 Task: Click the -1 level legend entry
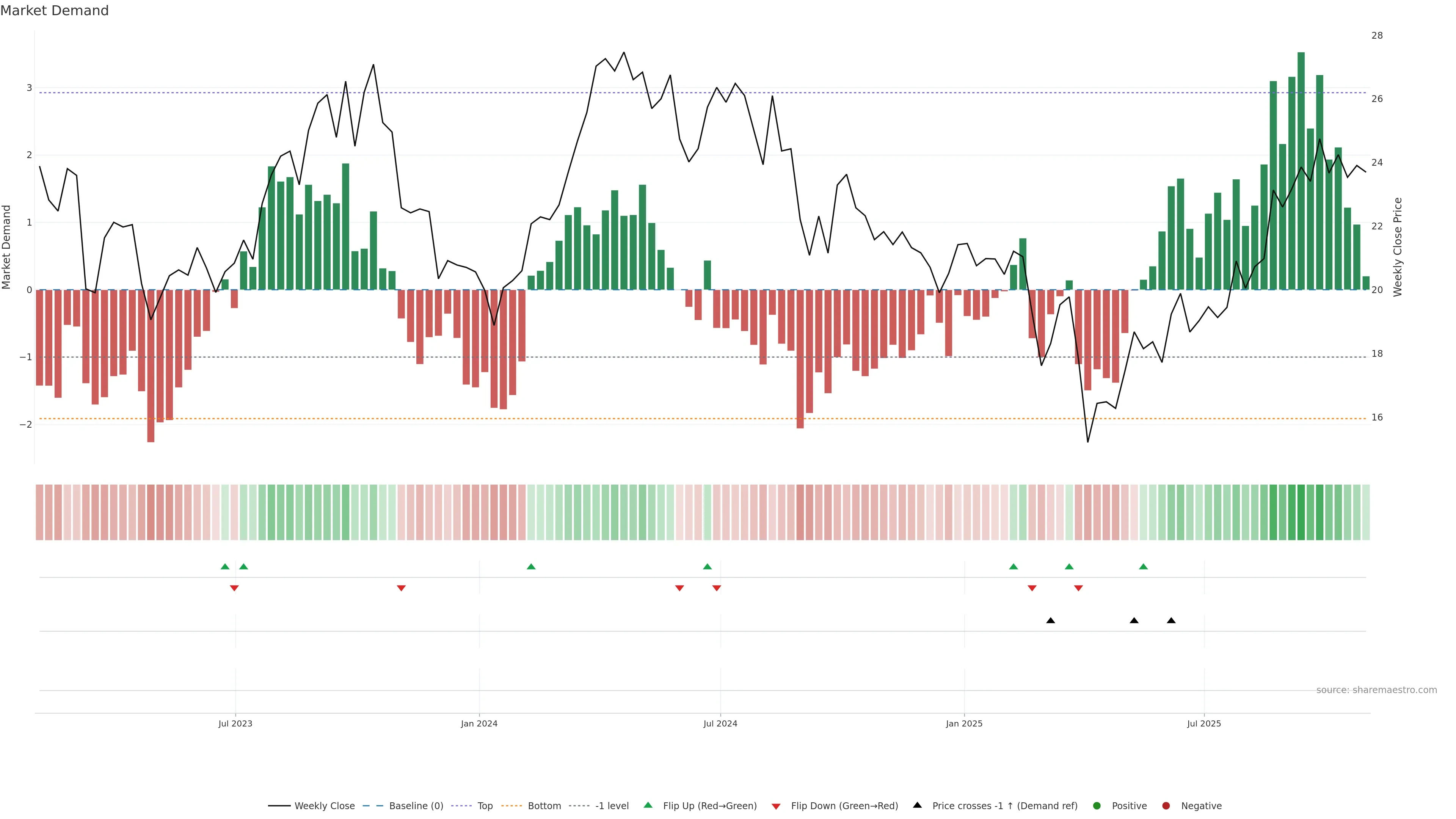[x=612, y=806]
